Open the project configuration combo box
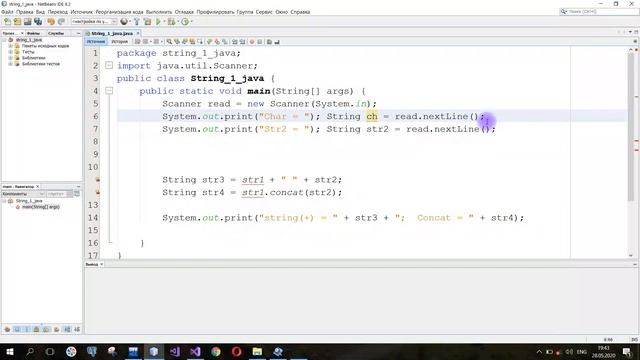The height and width of the screenshot is (360, 640). pos(94,22)
